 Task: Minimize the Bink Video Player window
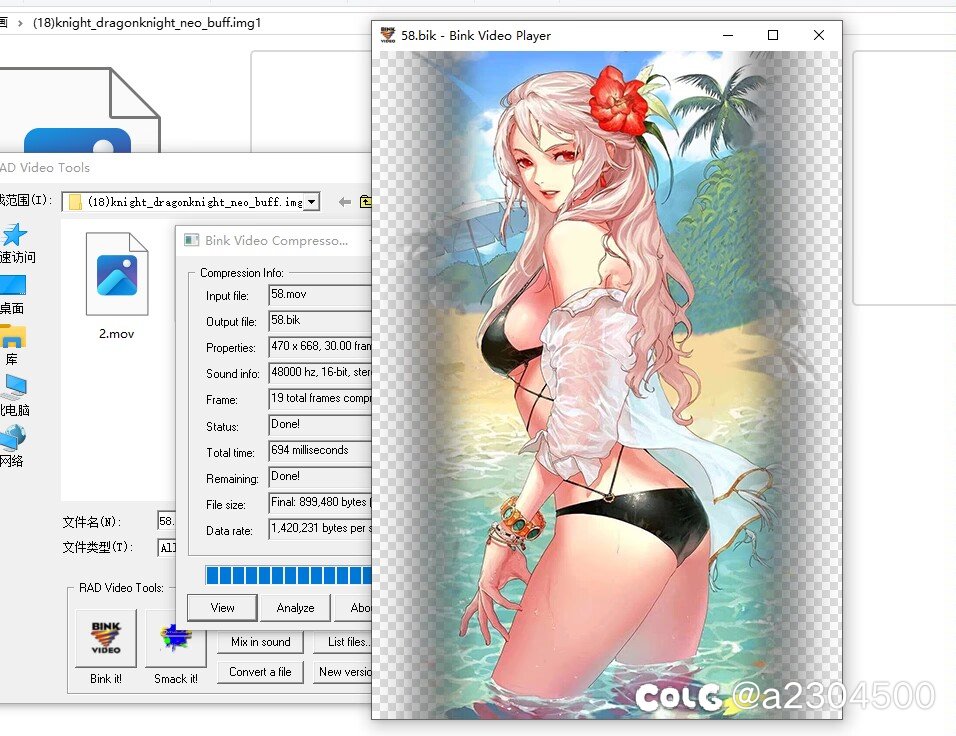click(727, 35)
